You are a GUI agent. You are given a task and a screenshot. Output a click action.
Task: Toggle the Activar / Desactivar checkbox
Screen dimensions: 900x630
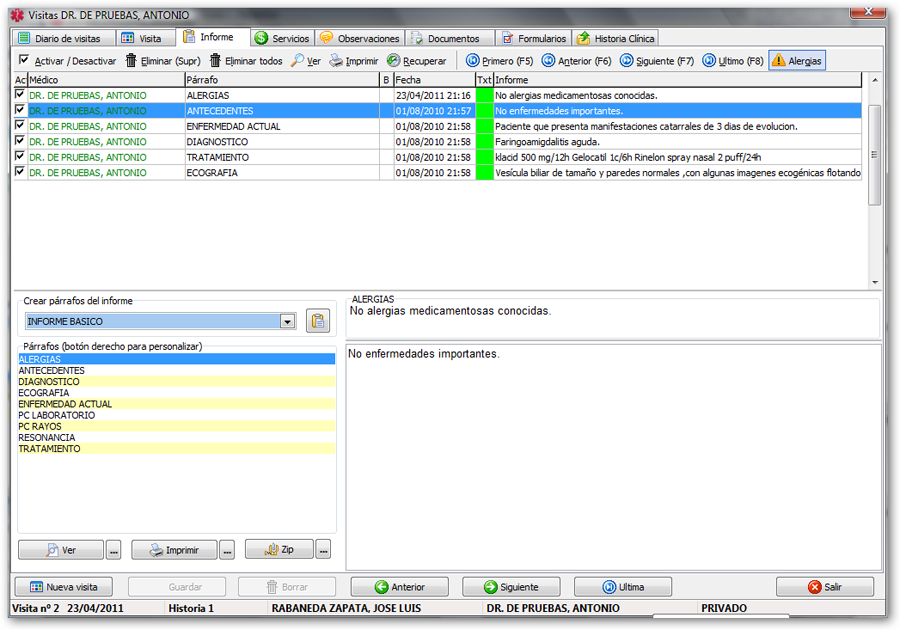tap(24, 61)
